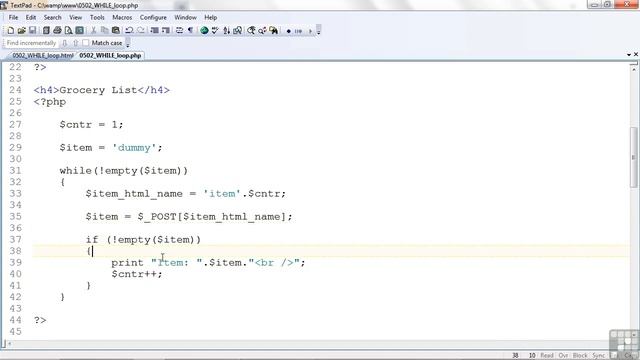This screenshot has width=640, height=360.
Task: Open Find in Files binoculars icon
Action: (x=273, y=31)
